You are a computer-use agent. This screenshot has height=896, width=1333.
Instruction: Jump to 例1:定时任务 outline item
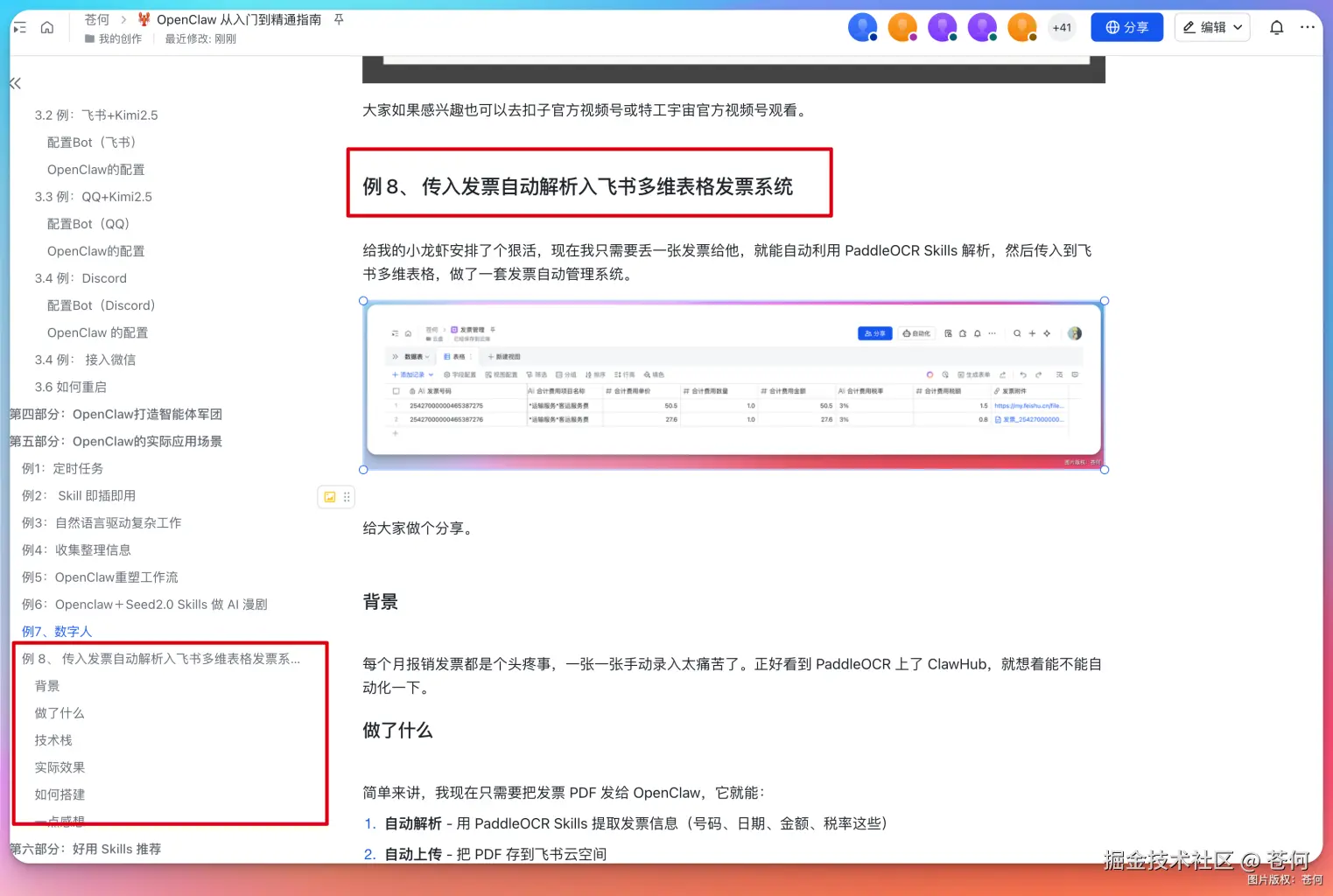point(62,469)
